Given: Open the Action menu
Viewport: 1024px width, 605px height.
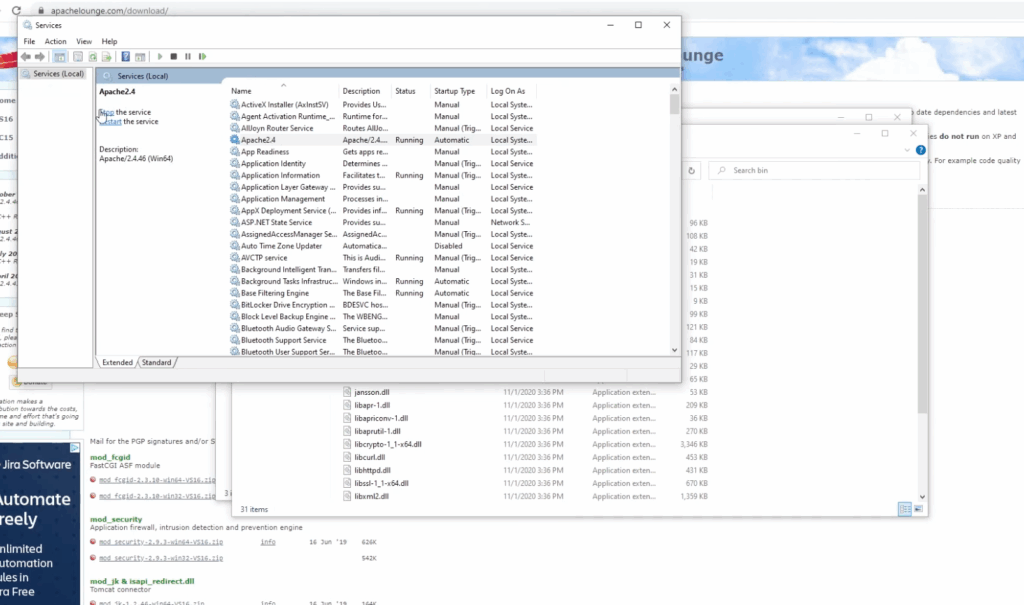Looking at the screenshot, I should [55, 41].
